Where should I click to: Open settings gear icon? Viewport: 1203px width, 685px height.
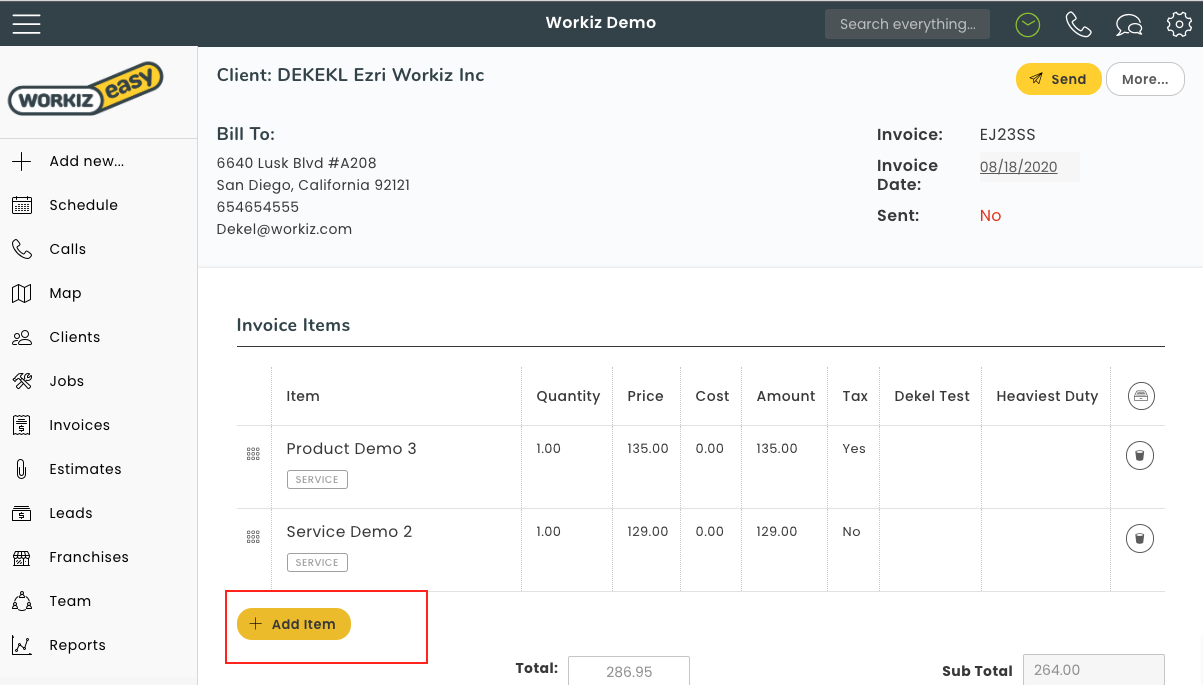pyautogui.click(x=1179, y=24)
